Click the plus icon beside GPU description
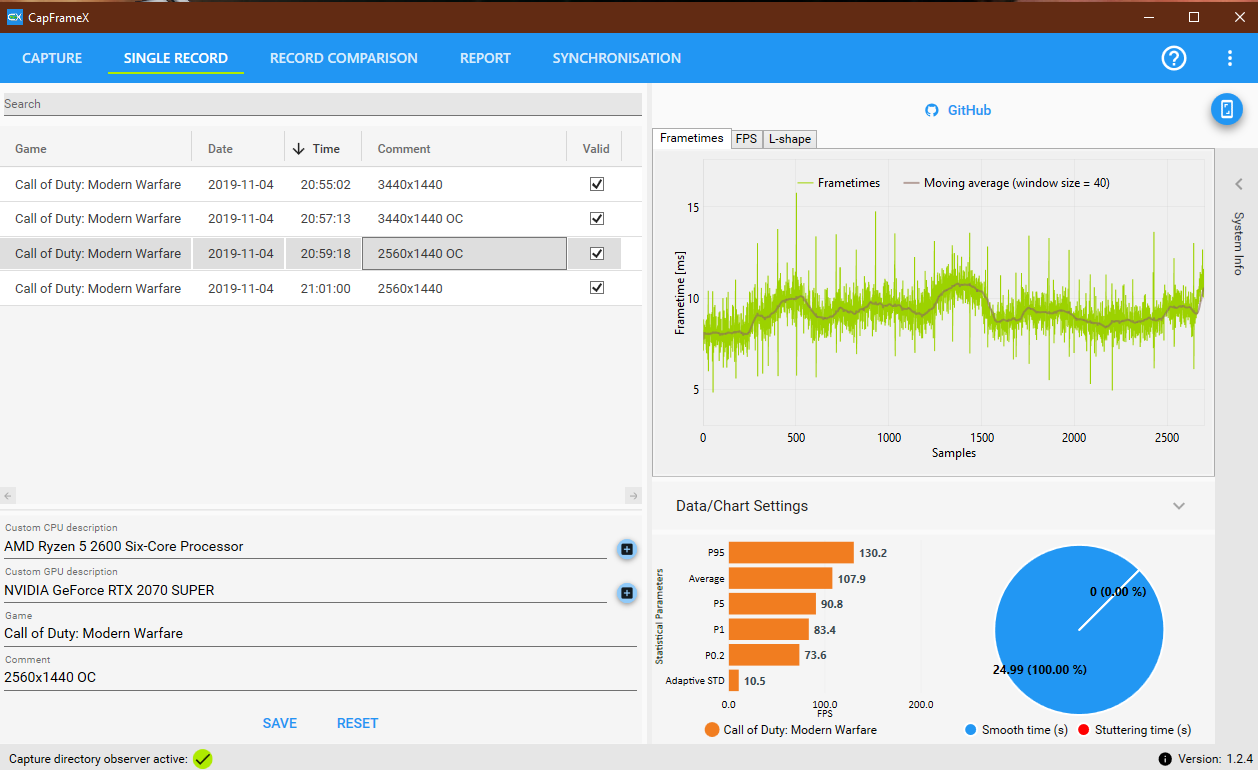 tap(626, 593)
